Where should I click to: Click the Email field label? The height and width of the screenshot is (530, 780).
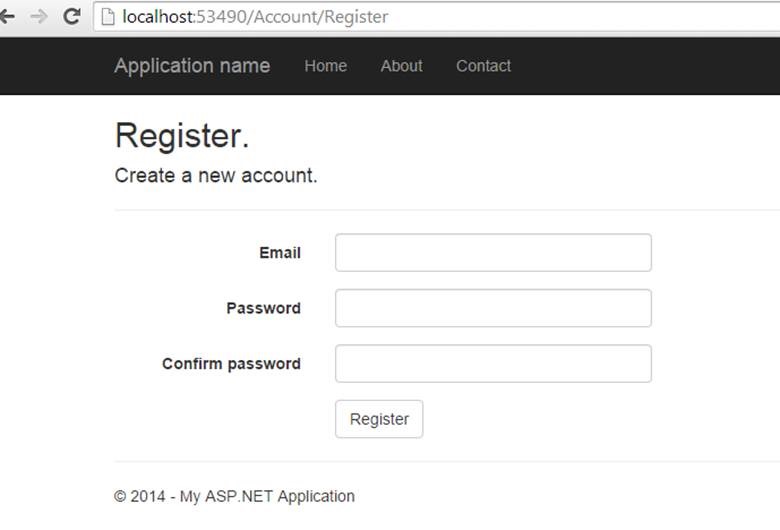click(280, 253)
